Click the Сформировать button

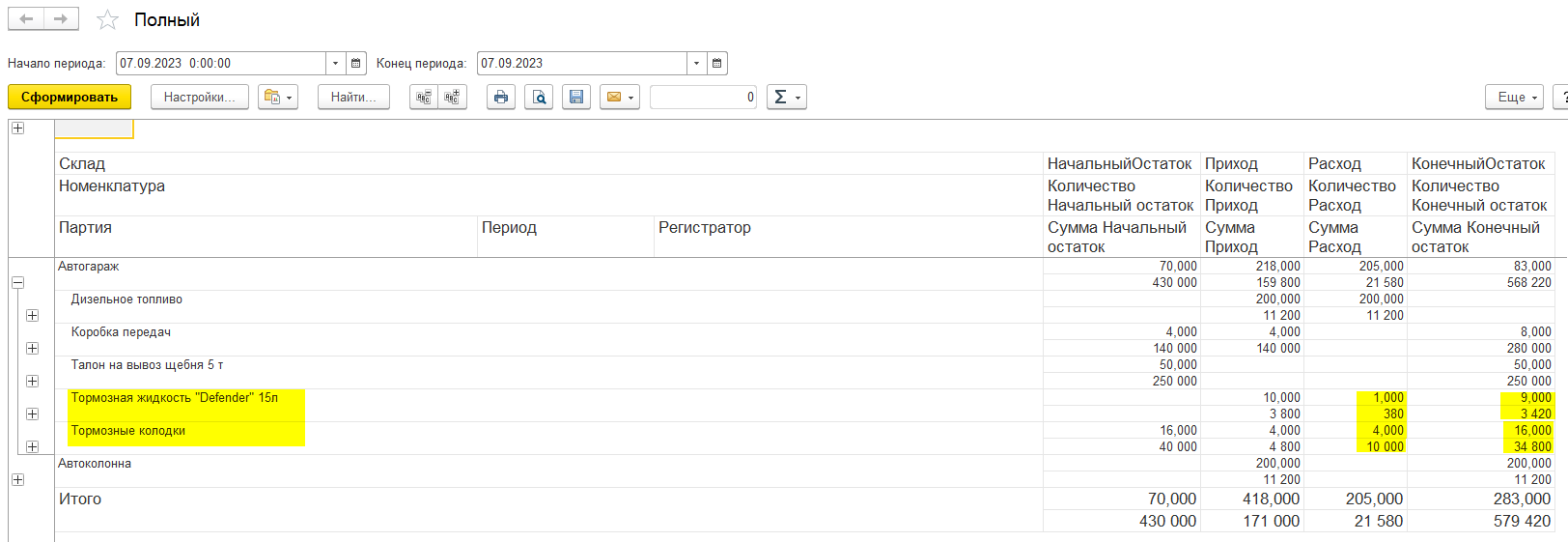[x=70, y=98]
